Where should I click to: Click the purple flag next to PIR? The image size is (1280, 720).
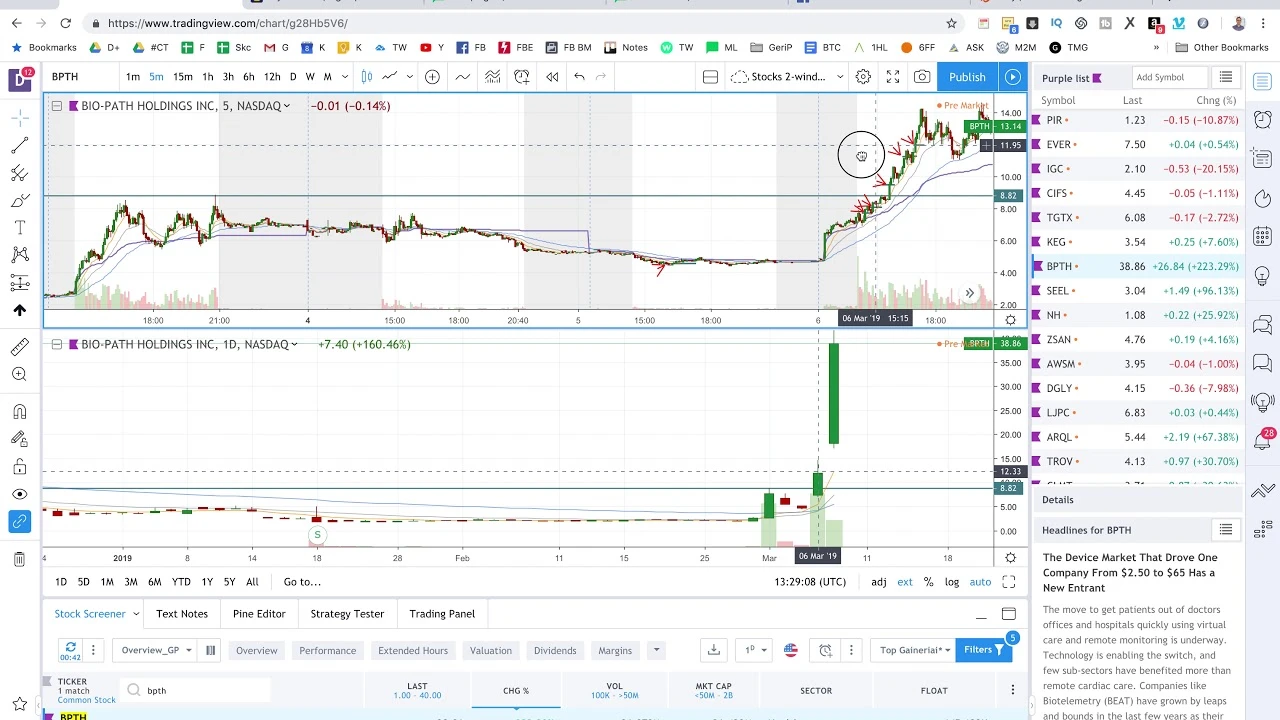1038,120
